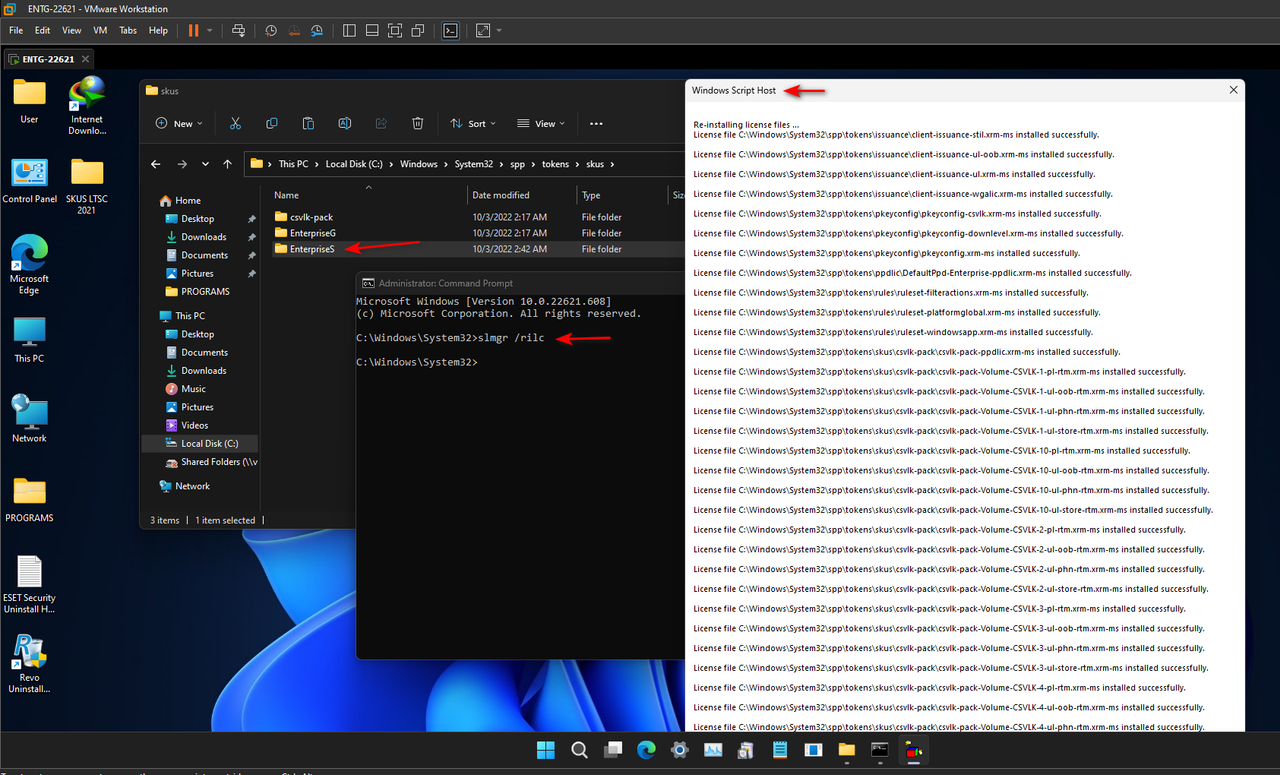Open Settings gear from the taskbar

(680, 750)
